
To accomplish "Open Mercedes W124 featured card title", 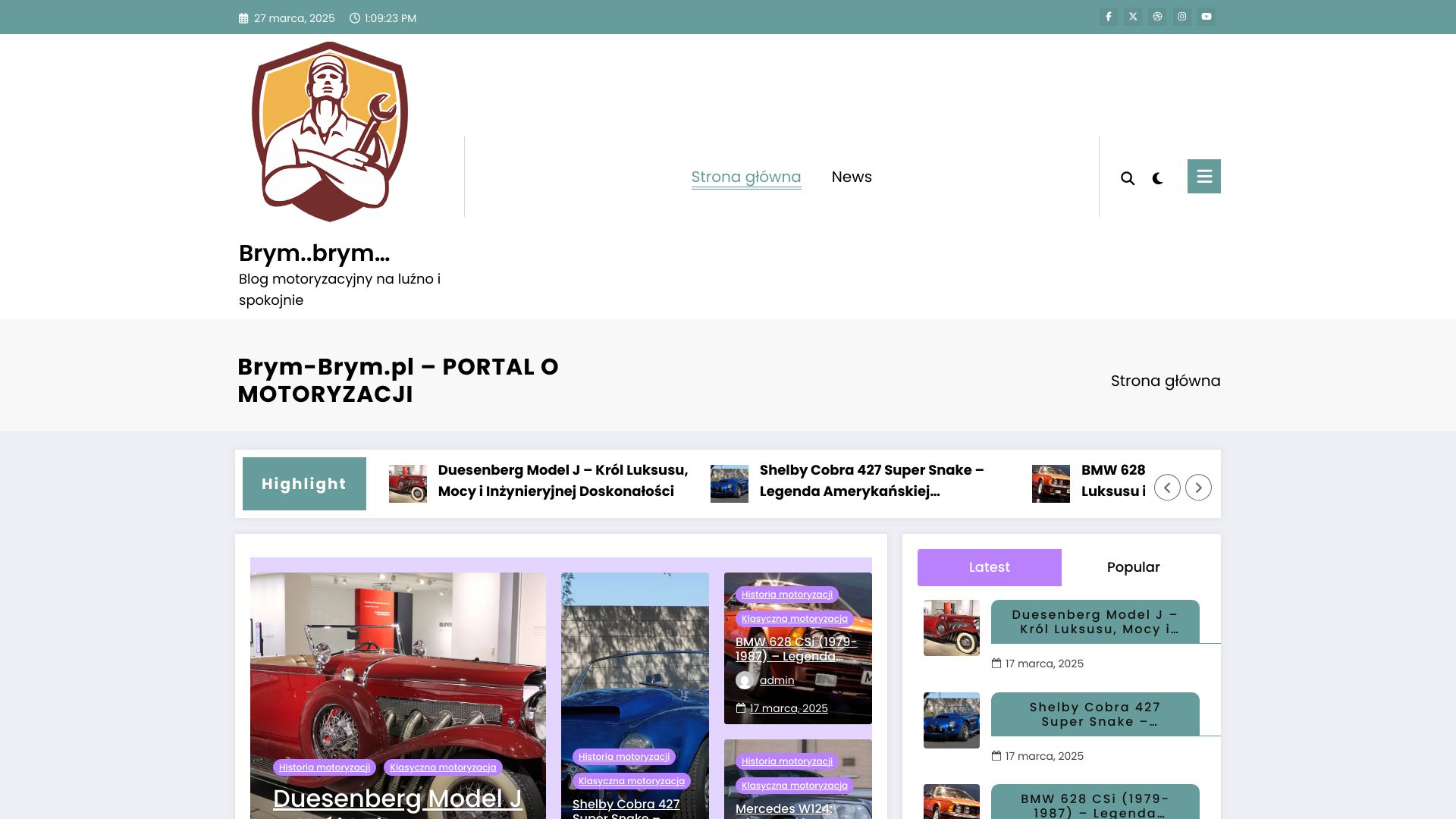I will (784, 810).
